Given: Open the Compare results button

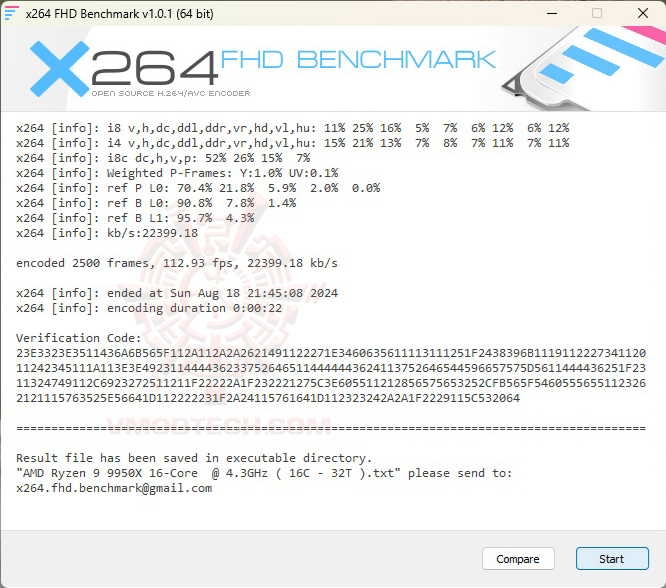Looking at the screenshot, I should click(x=518, y=559).
